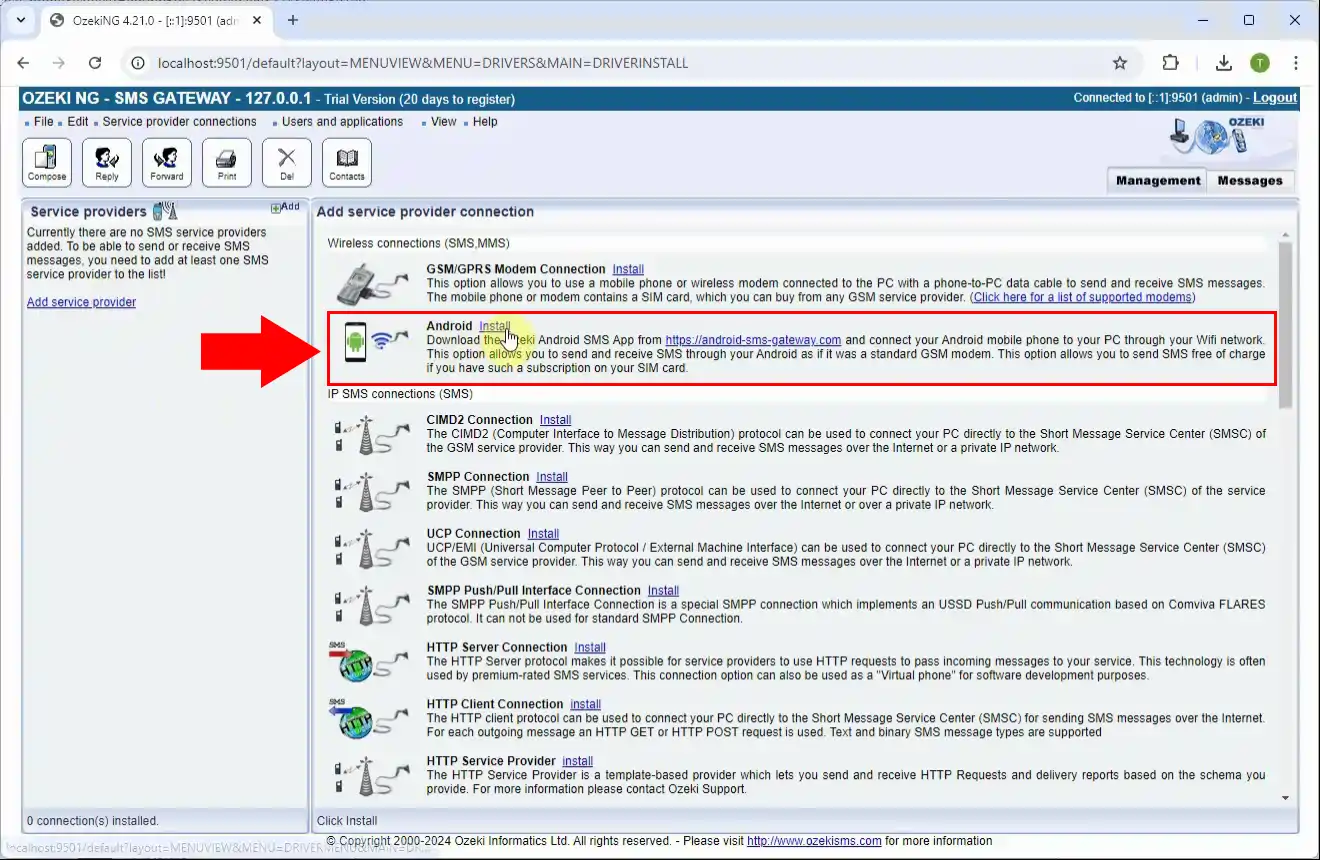Click the Del toolbar button
This screenshot has width=1320, height=860.
(287, 163)
